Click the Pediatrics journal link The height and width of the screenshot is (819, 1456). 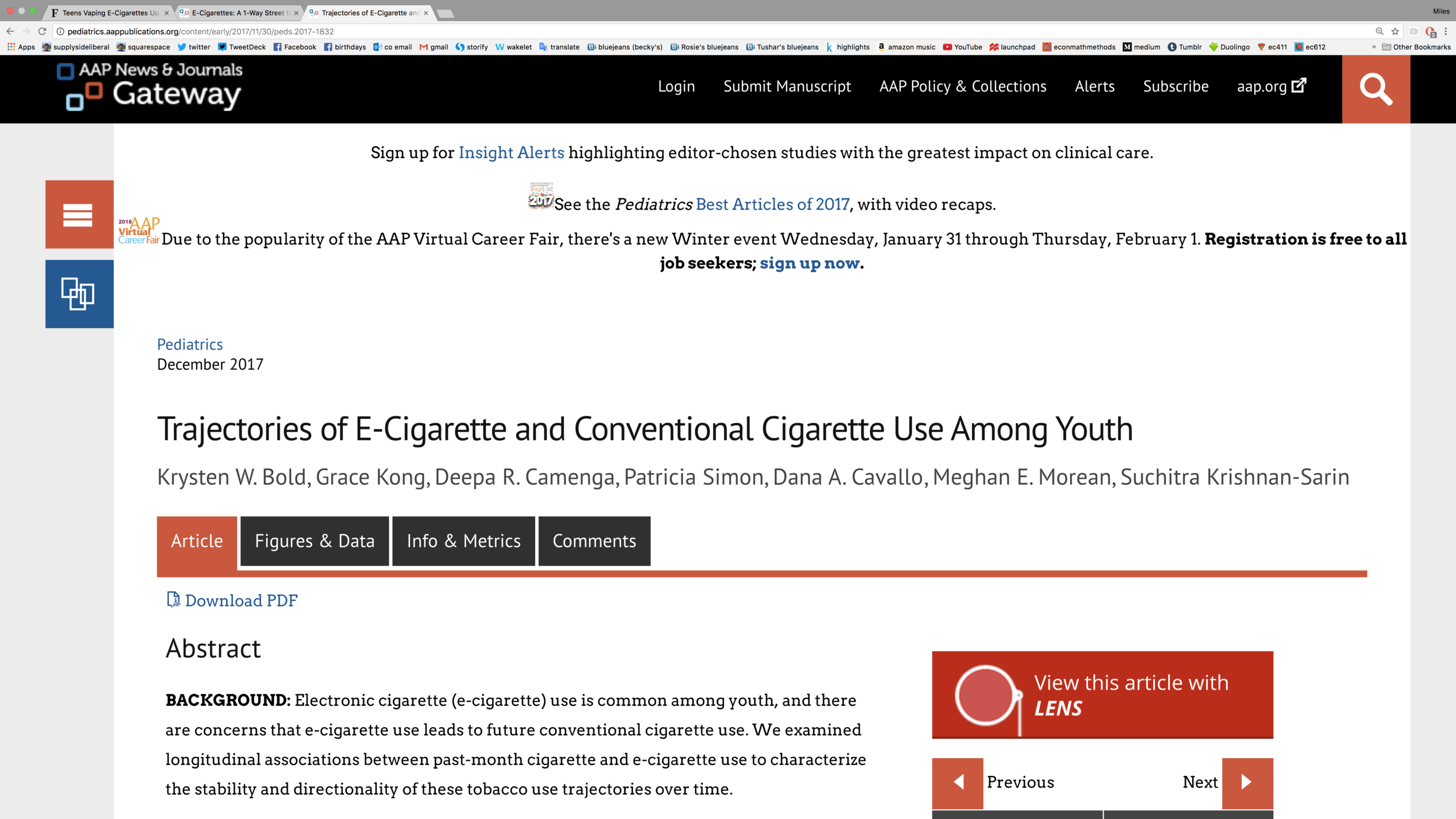(x=190, y=344)
